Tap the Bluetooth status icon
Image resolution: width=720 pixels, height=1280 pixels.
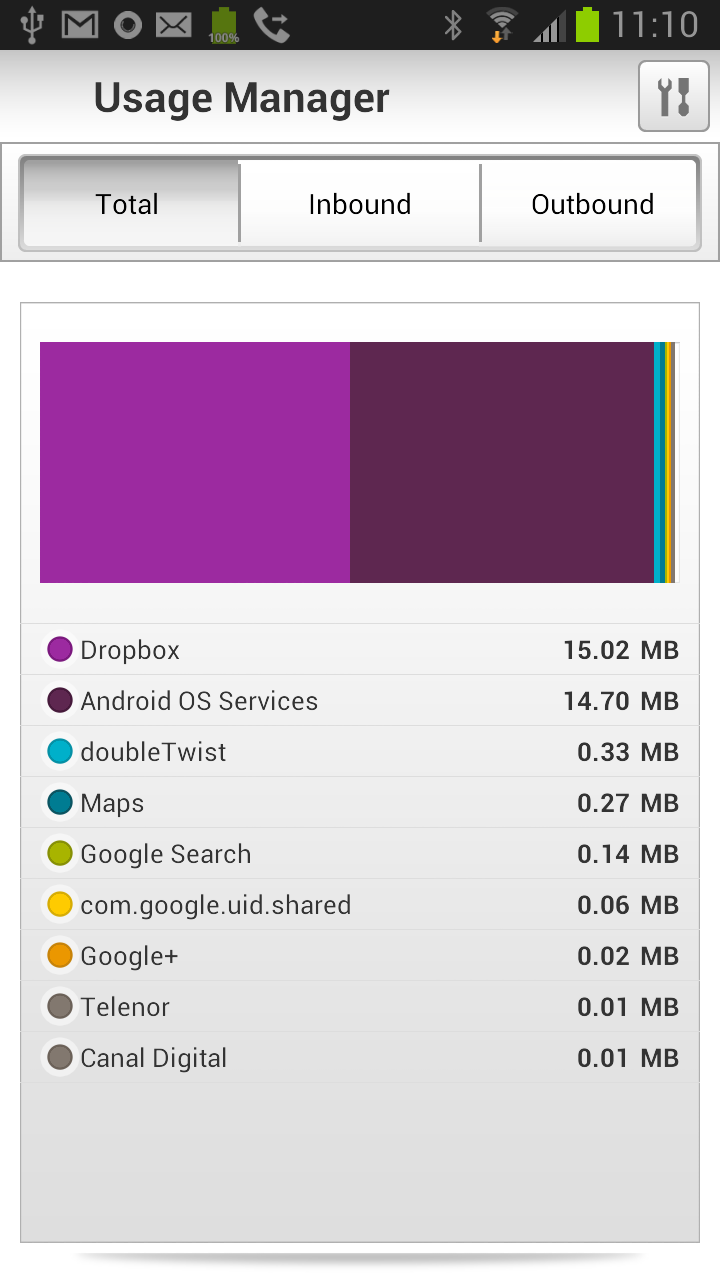(453, 25)
